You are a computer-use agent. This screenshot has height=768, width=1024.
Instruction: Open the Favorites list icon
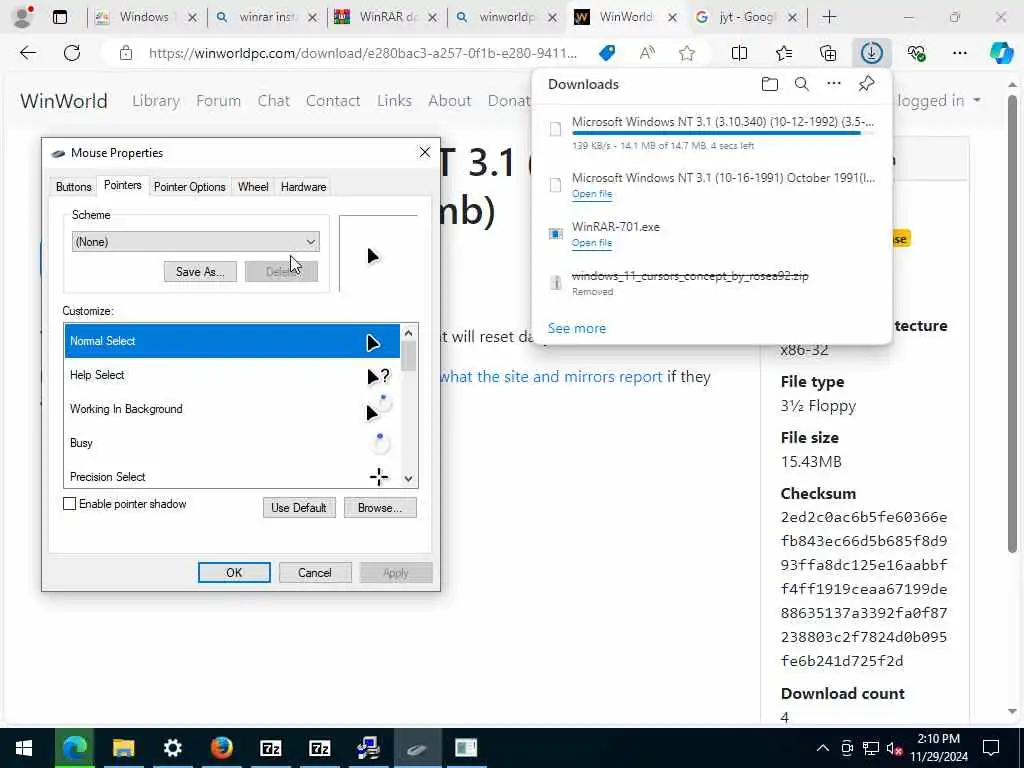784,53
